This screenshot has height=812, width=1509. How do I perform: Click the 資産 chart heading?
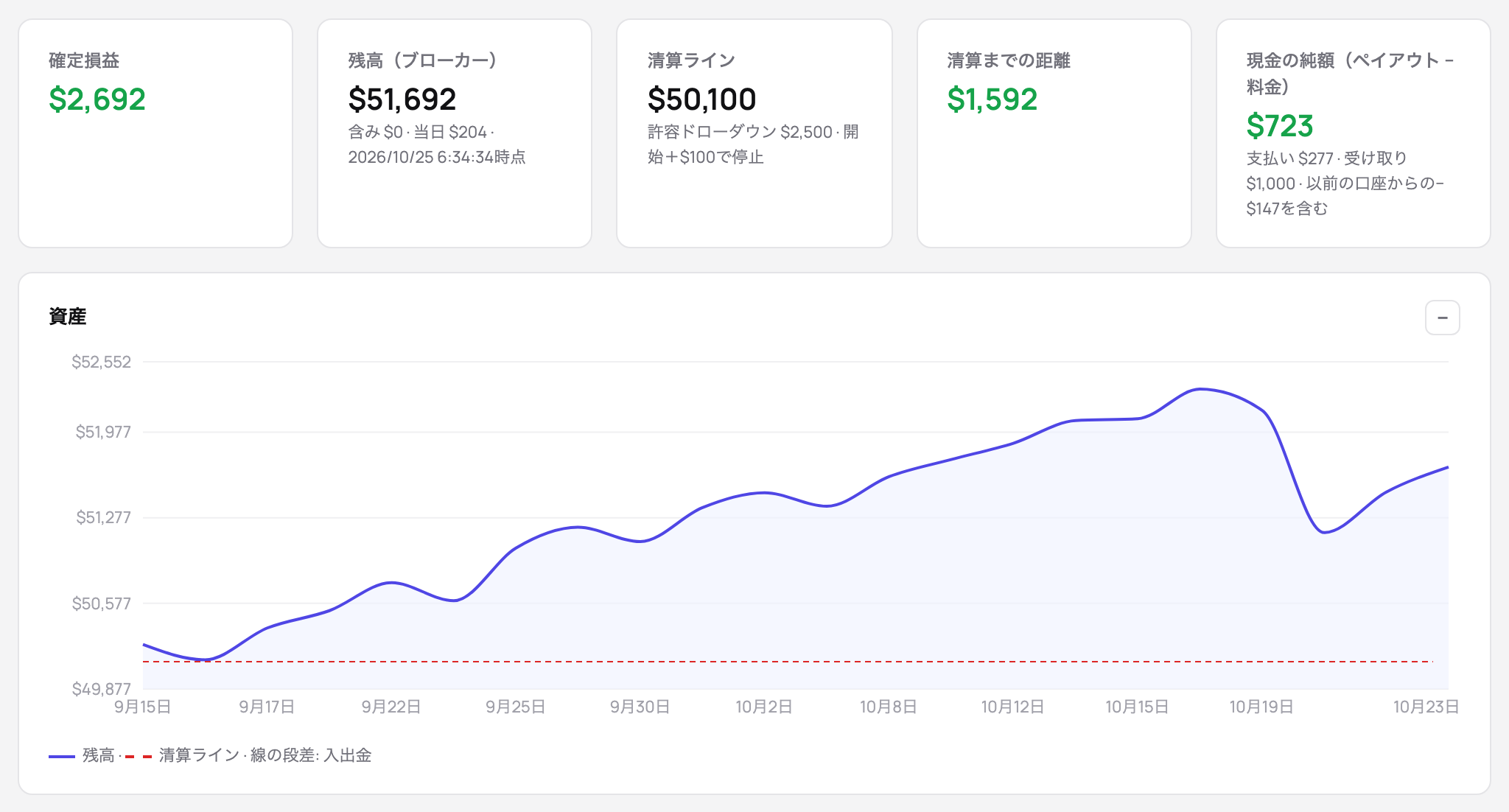68,317
